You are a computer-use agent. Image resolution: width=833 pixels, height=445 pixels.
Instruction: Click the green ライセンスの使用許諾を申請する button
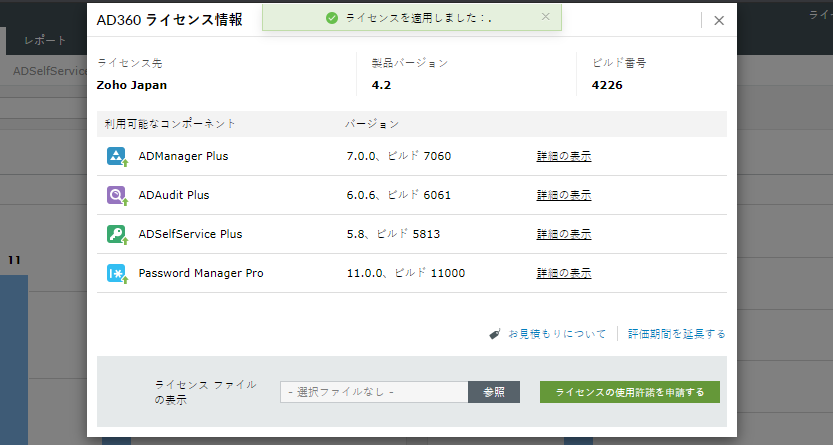click(630, 392)
